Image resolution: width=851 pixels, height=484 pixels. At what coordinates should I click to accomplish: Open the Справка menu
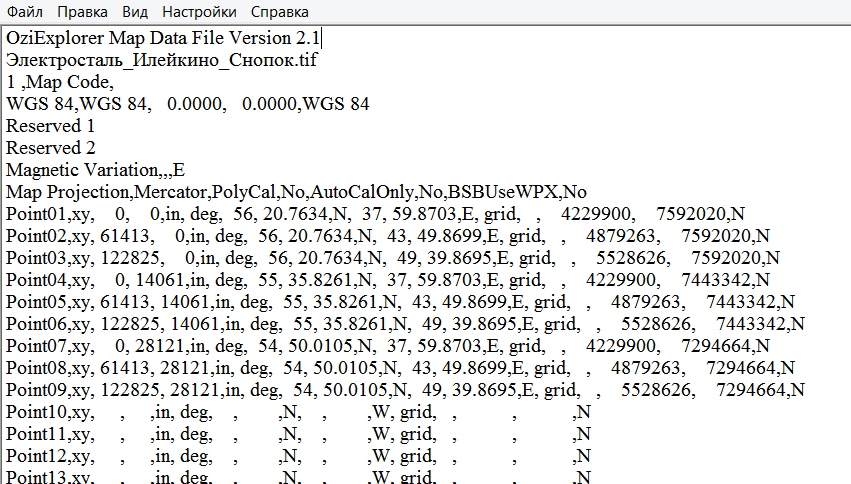tap(279, 12)
